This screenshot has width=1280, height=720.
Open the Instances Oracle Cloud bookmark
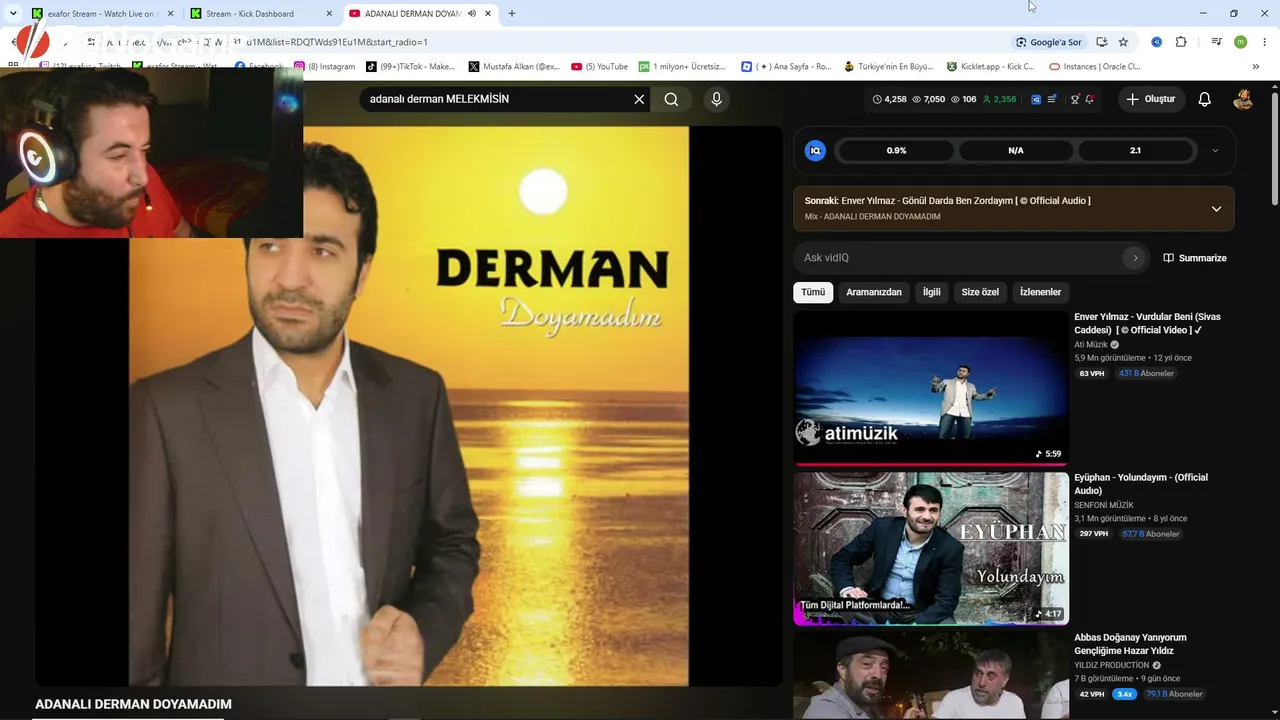(x=1095, y=67)
